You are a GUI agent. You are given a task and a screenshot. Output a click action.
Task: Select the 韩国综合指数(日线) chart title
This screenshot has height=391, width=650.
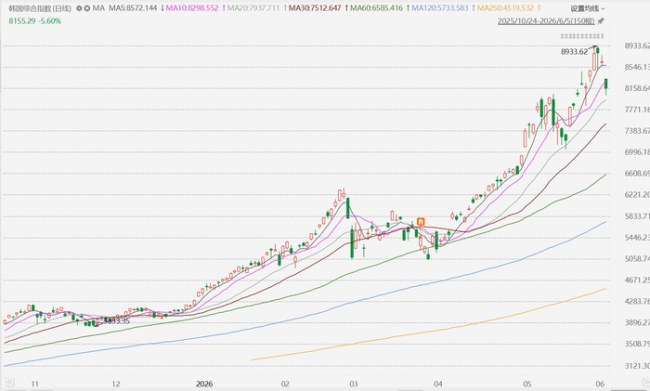[40, 8]
